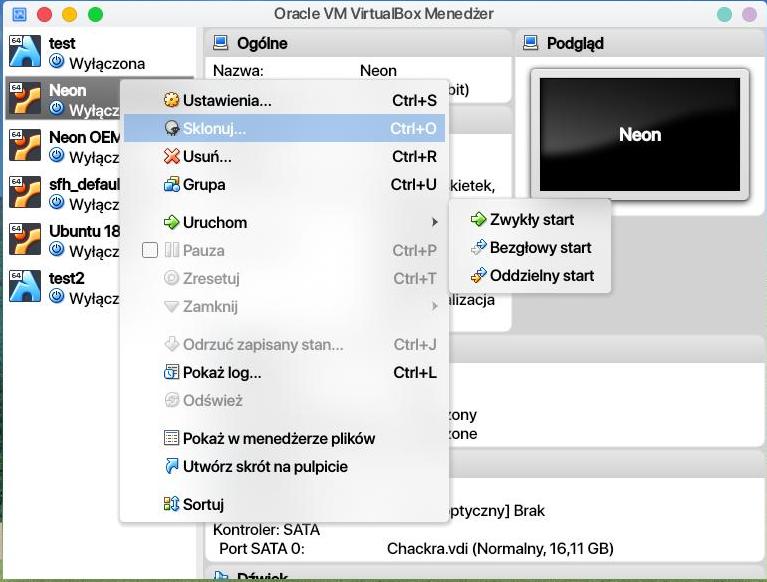Click Podgląd section header
This screenshot has height=582, width=767.
click(x=641, y=43)
